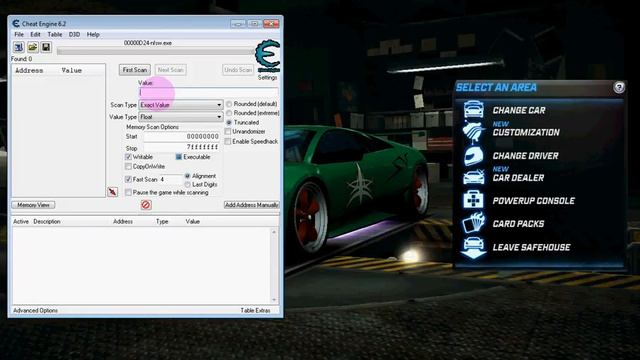Click Add Address Manually button
Viewport: 640px width, 360px height.
click(251, 205)
